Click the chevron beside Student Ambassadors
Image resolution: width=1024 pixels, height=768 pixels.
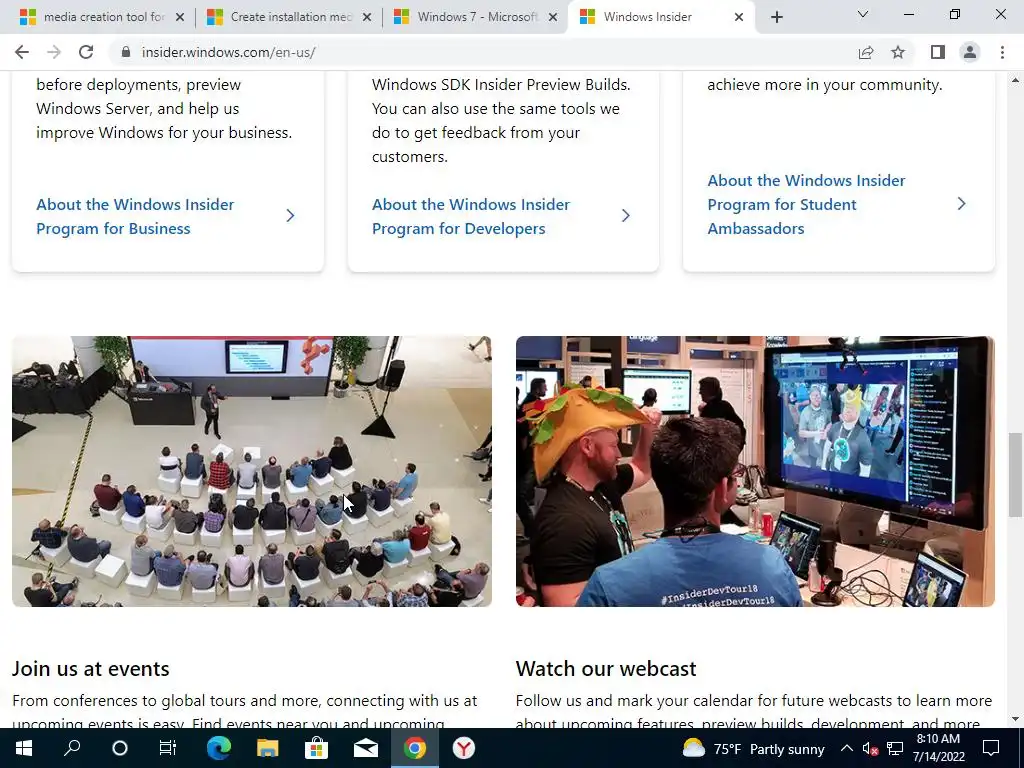coord(961,204)
